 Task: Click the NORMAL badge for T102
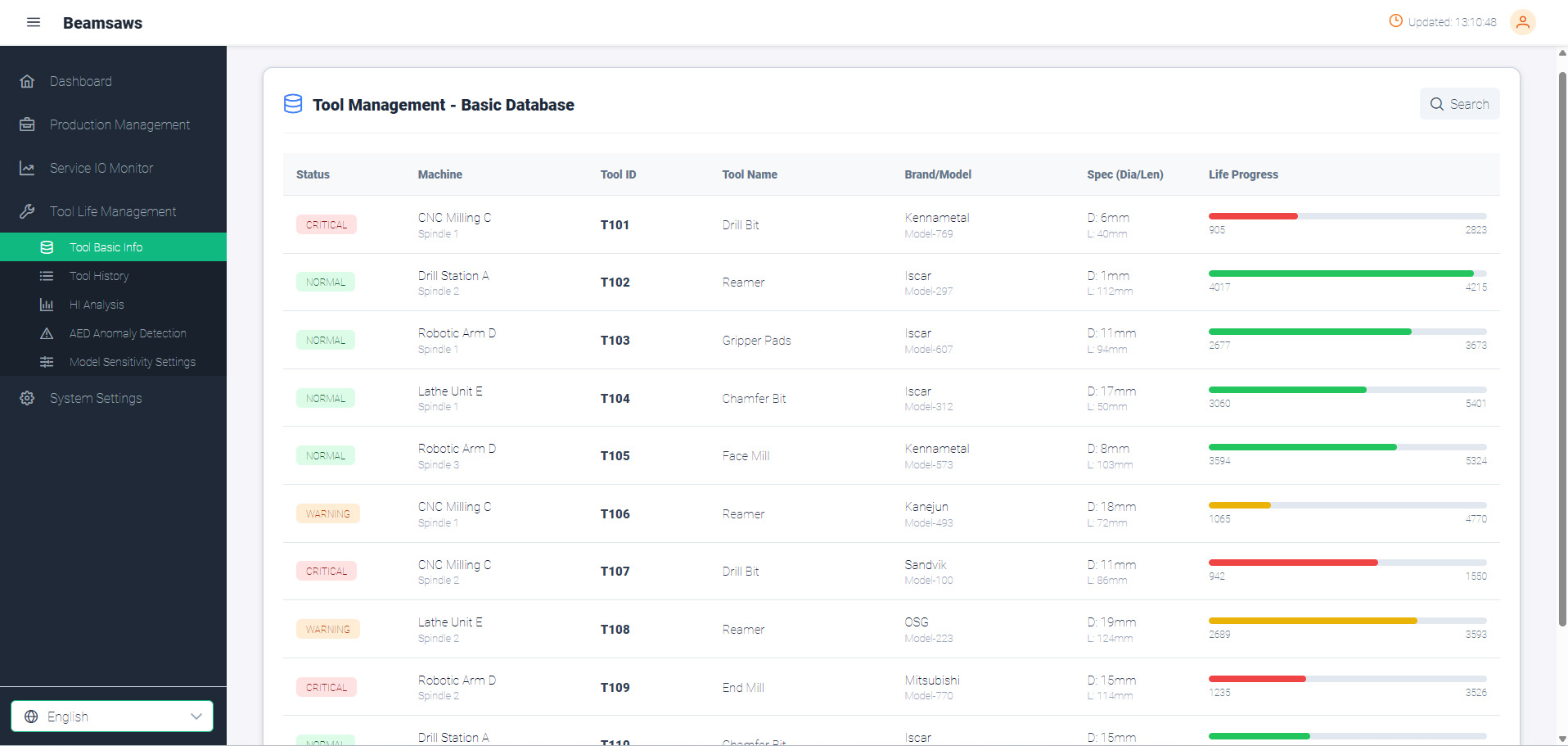click(x=325, y=282)
